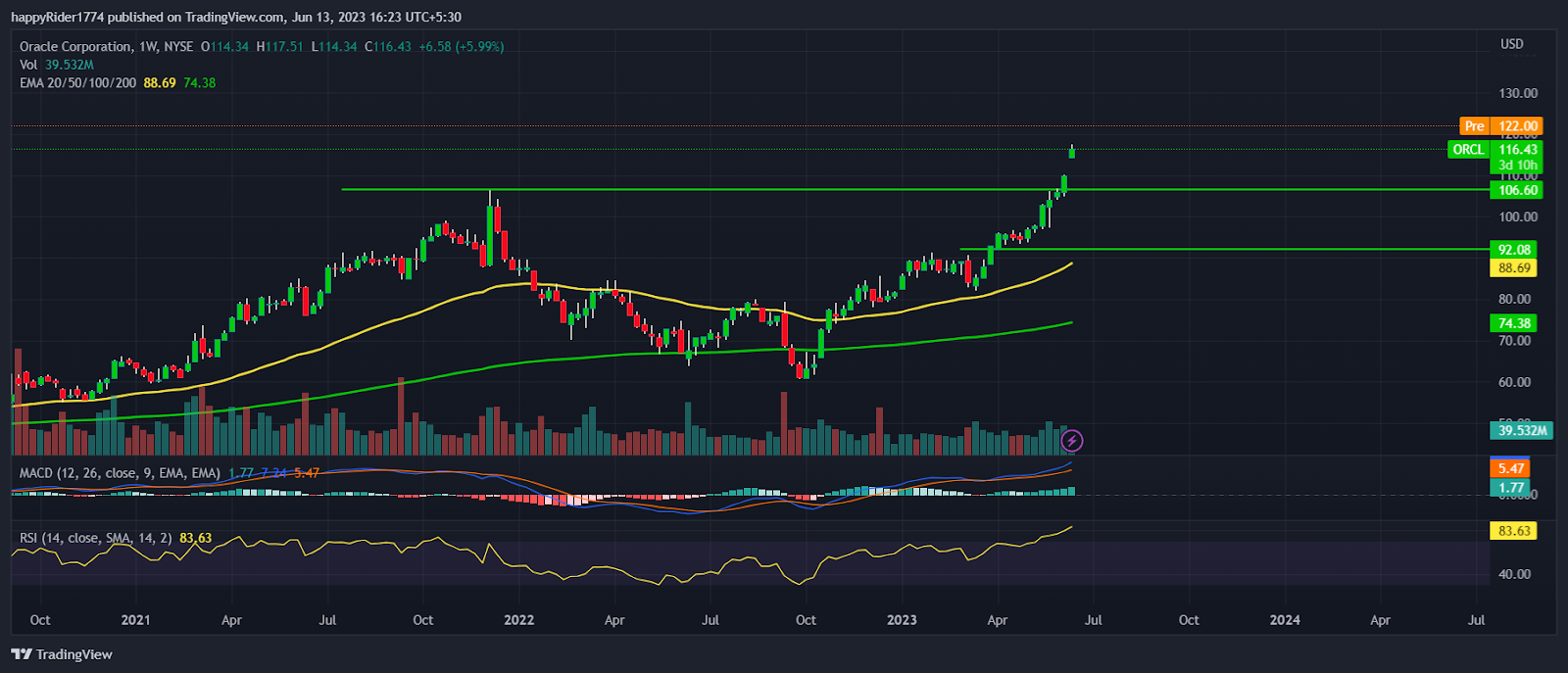The height and width of the screenshot is (673, 1568).
Task: Click the RSI value 83.63 in legend
Action: [x=196, y=538]
